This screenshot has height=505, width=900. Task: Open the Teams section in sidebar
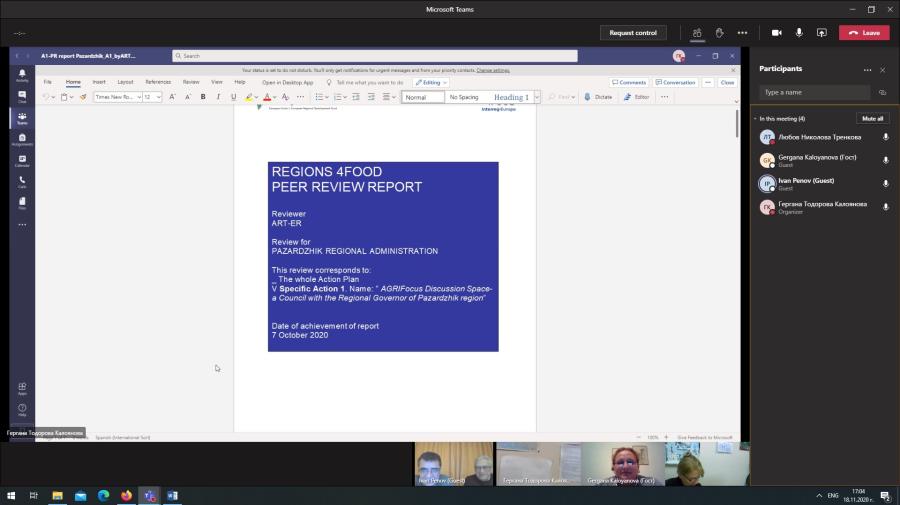pos(22,118)
